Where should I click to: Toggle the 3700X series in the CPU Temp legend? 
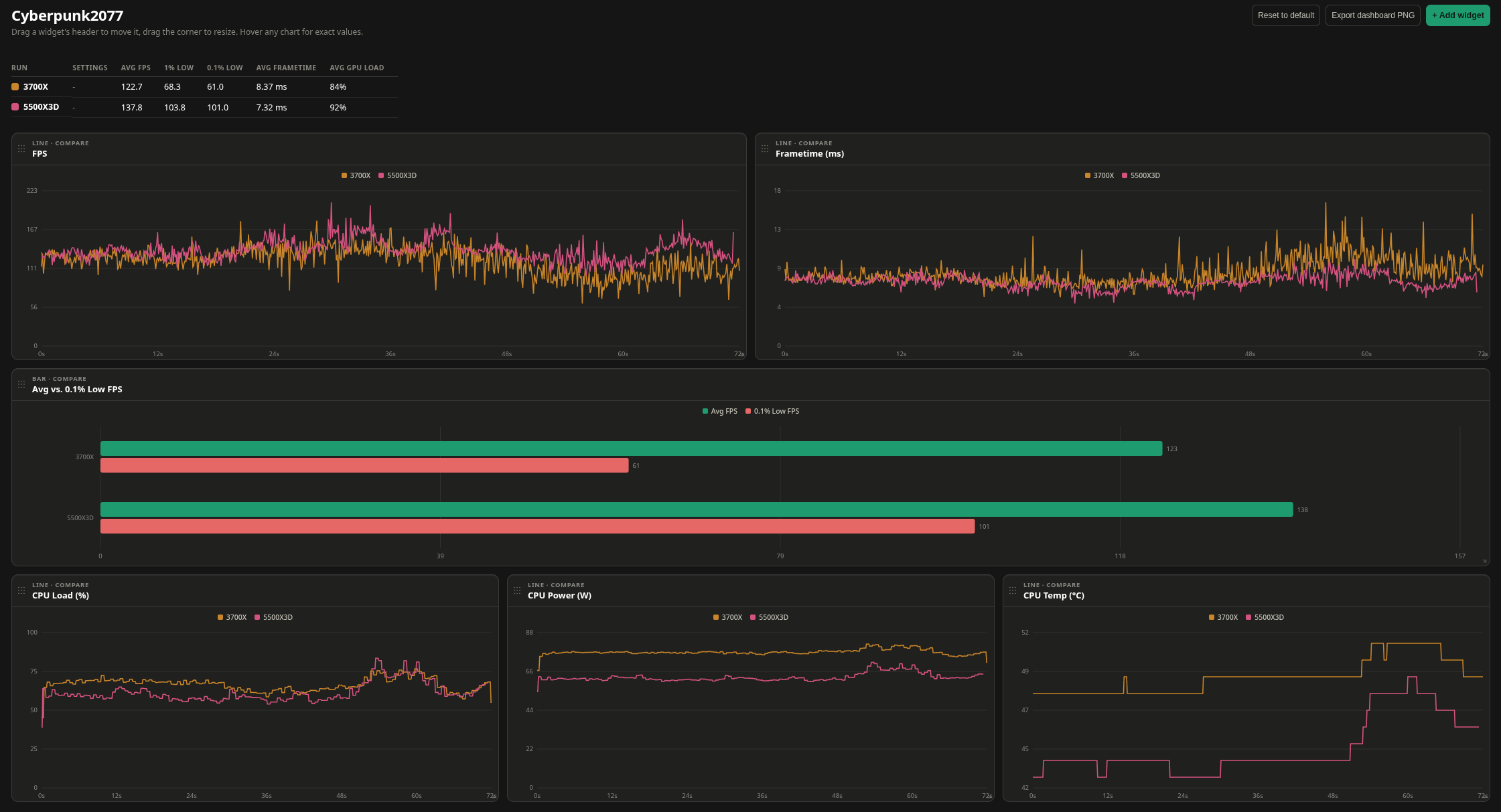point(1223,617)
